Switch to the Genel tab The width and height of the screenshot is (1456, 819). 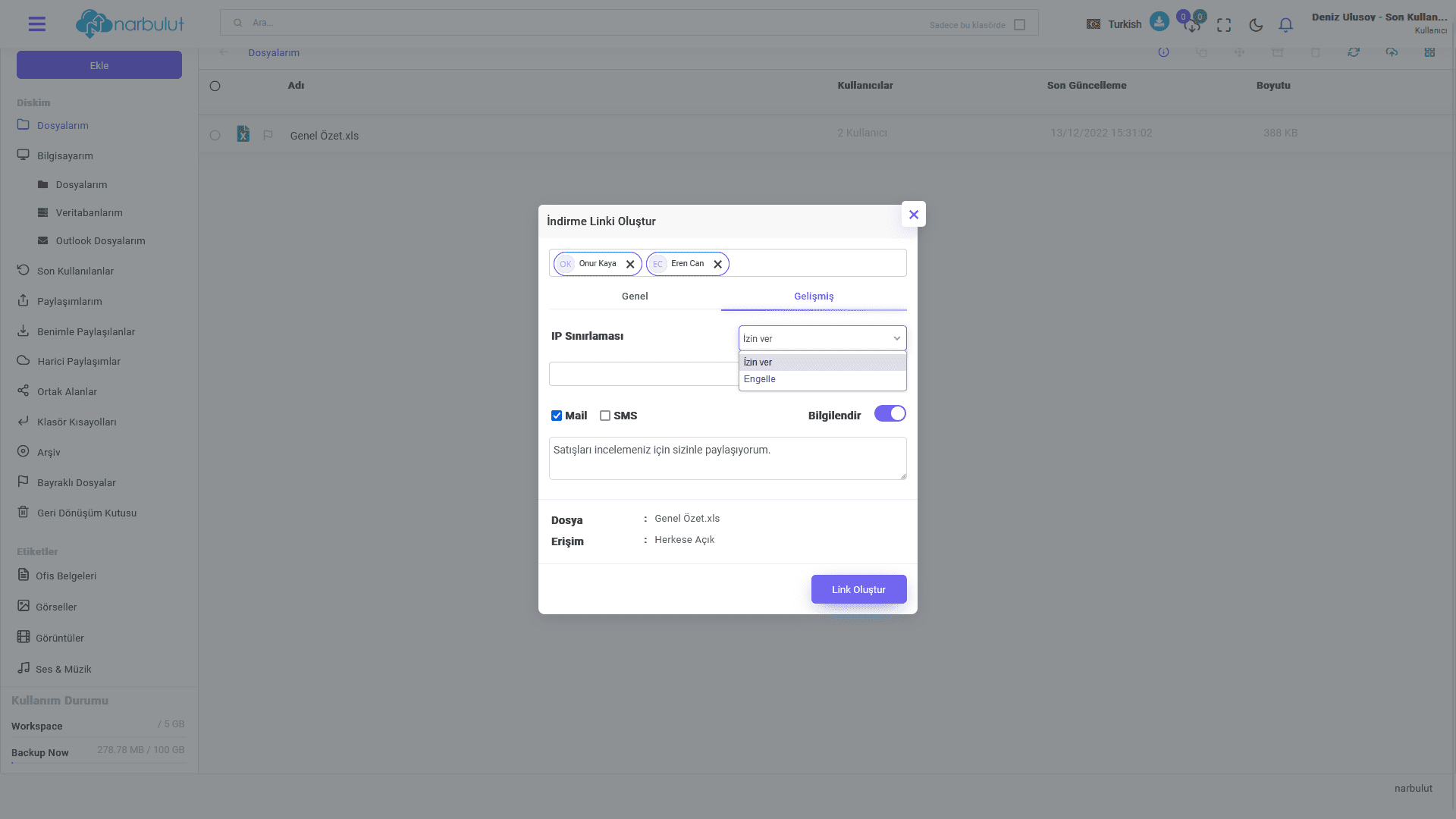click(635, 297)
